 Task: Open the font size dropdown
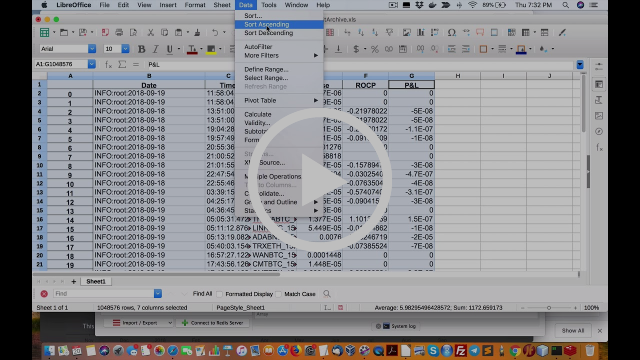coord(125,49)
